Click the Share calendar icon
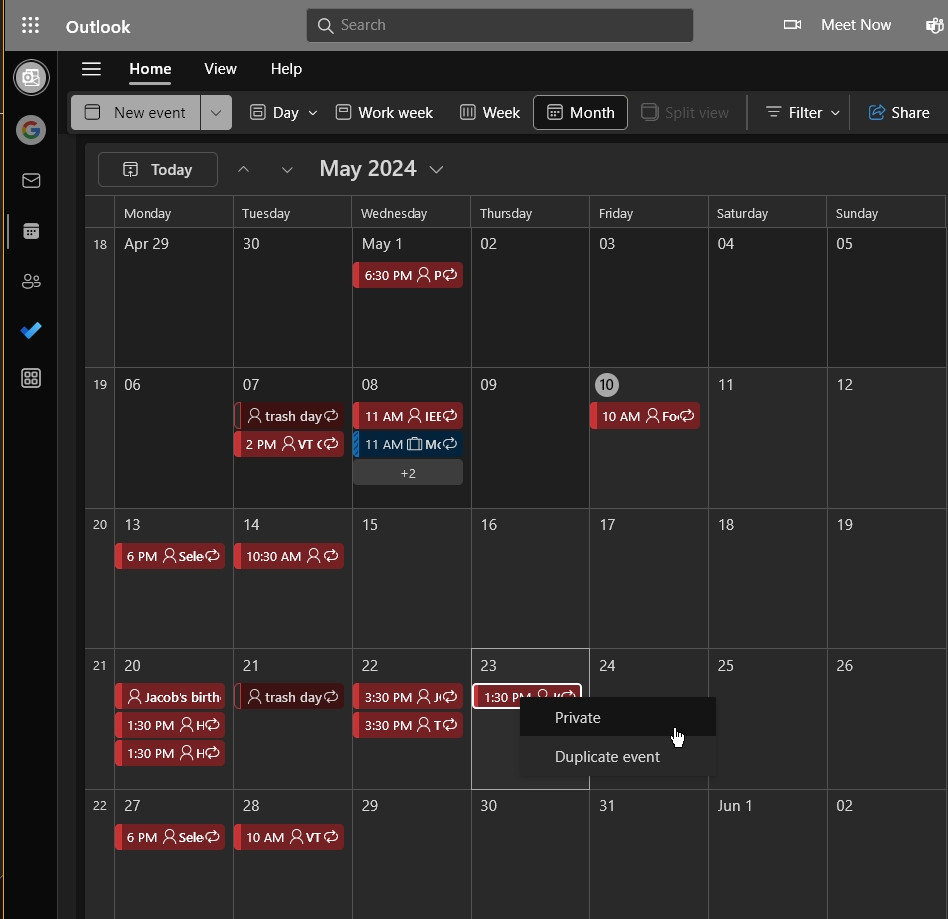 (x=877, y=112)
